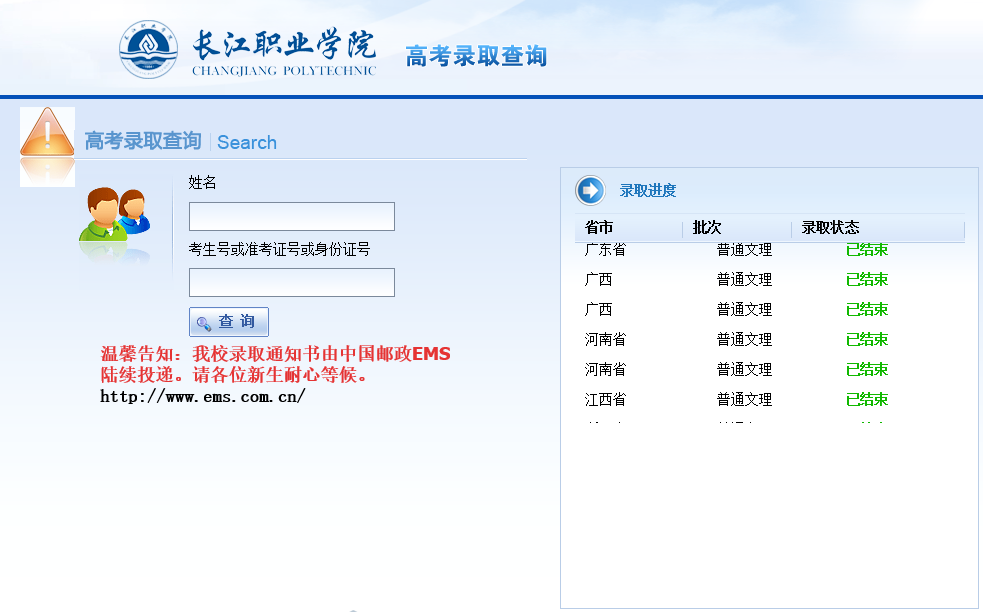Click the 长江职业学院 calligraphy name text

(283, 46)
